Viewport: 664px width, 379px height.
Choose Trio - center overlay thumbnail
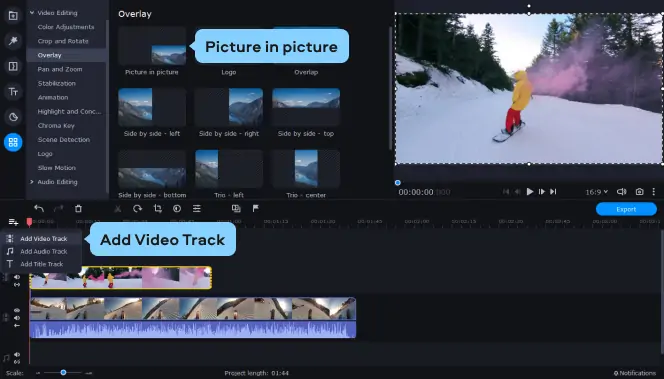tap(306, 169)
